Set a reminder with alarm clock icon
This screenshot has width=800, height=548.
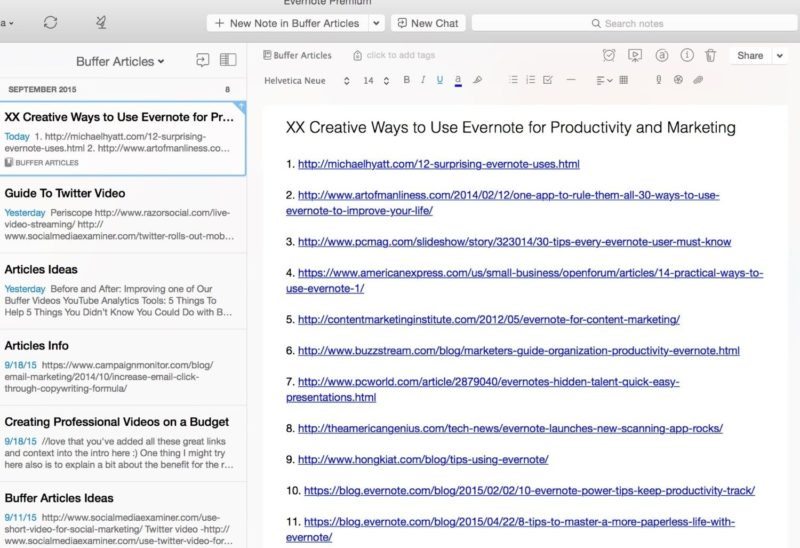click(609, 55)
